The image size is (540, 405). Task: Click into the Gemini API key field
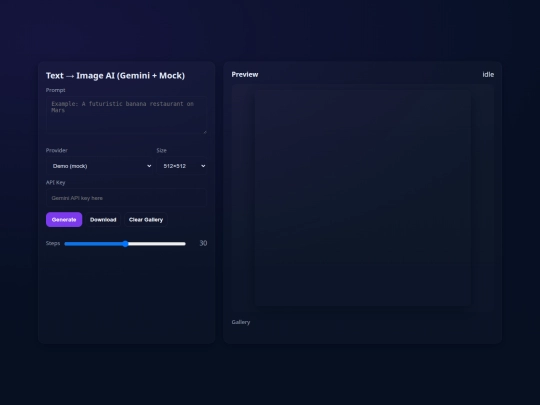point(126,198)
